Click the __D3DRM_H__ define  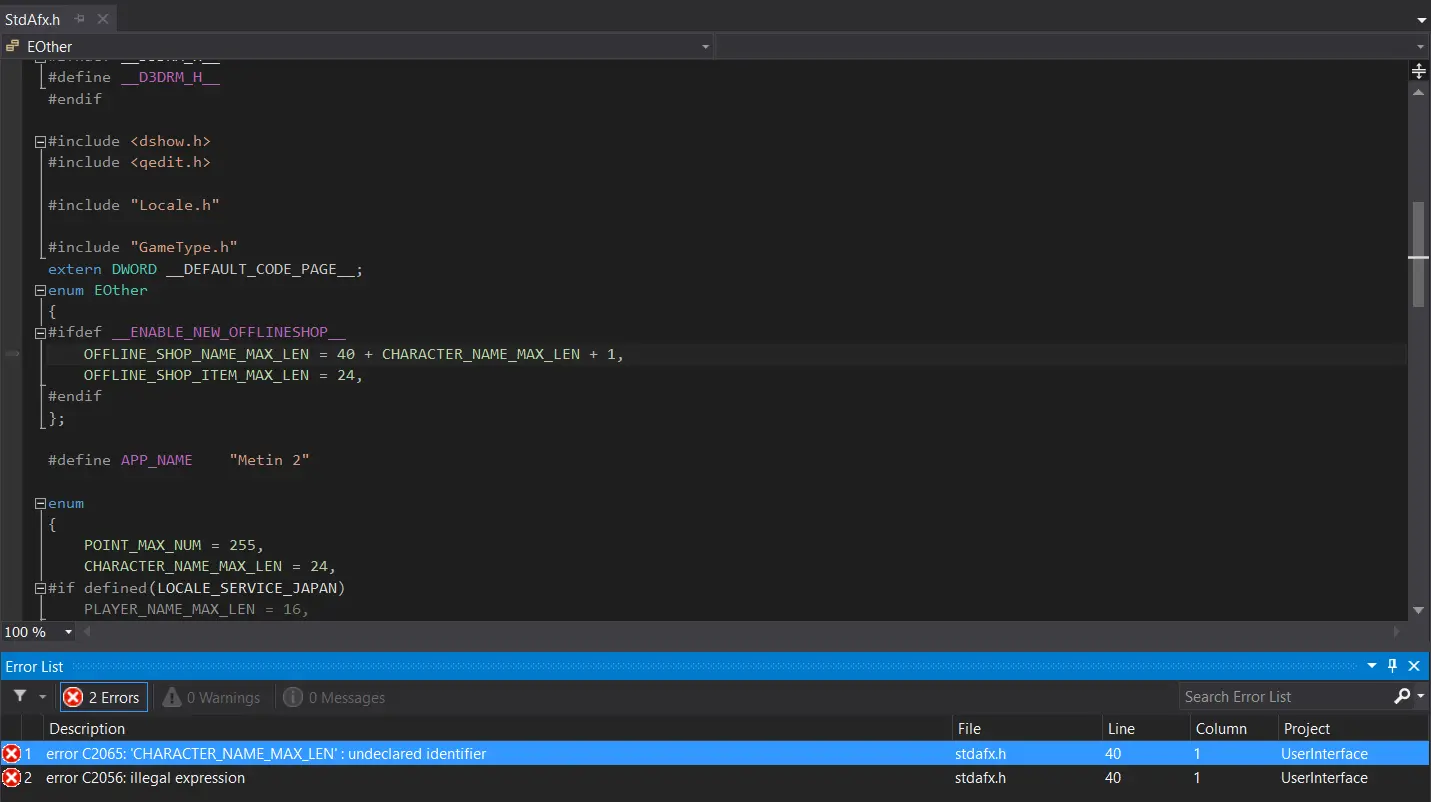tap(170, 78)
